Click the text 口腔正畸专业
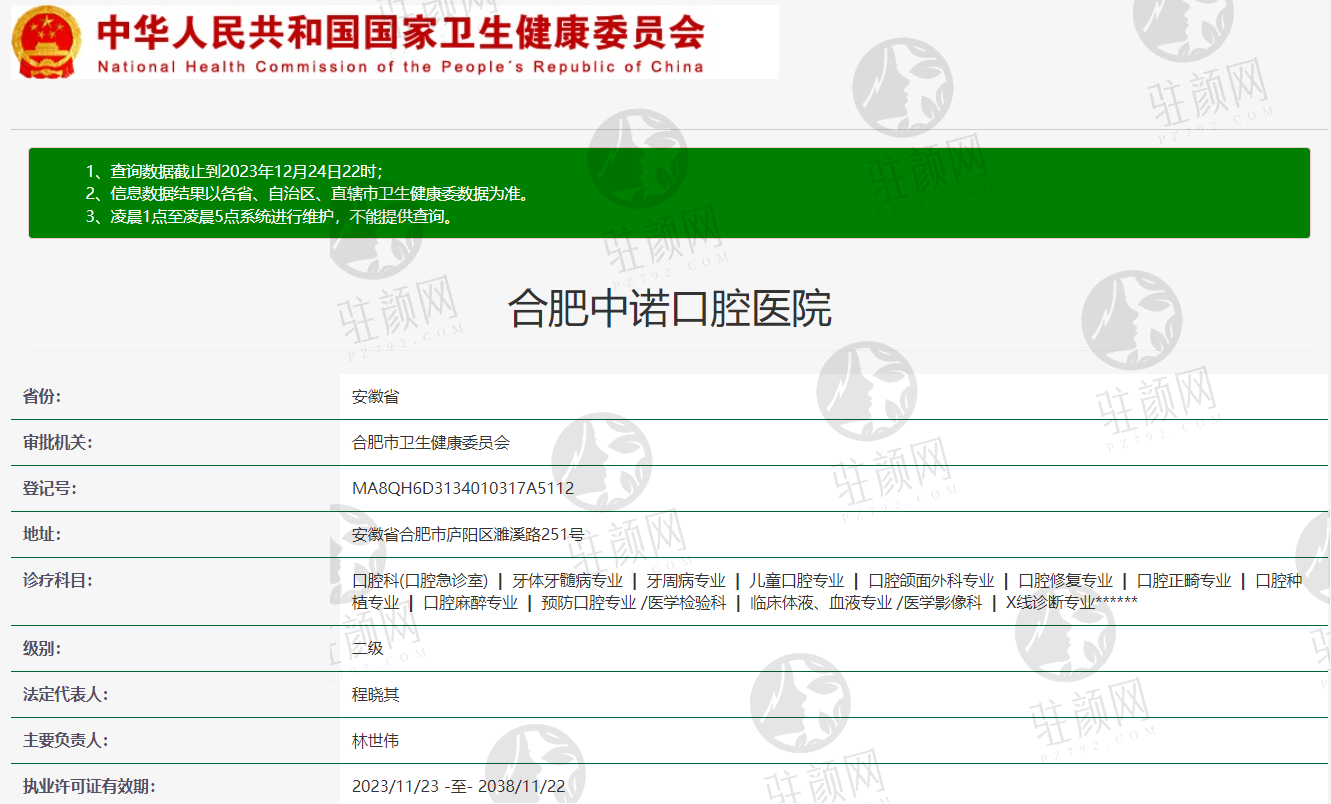Viewport: 1331px width, 804px height. pos(1184,581)
